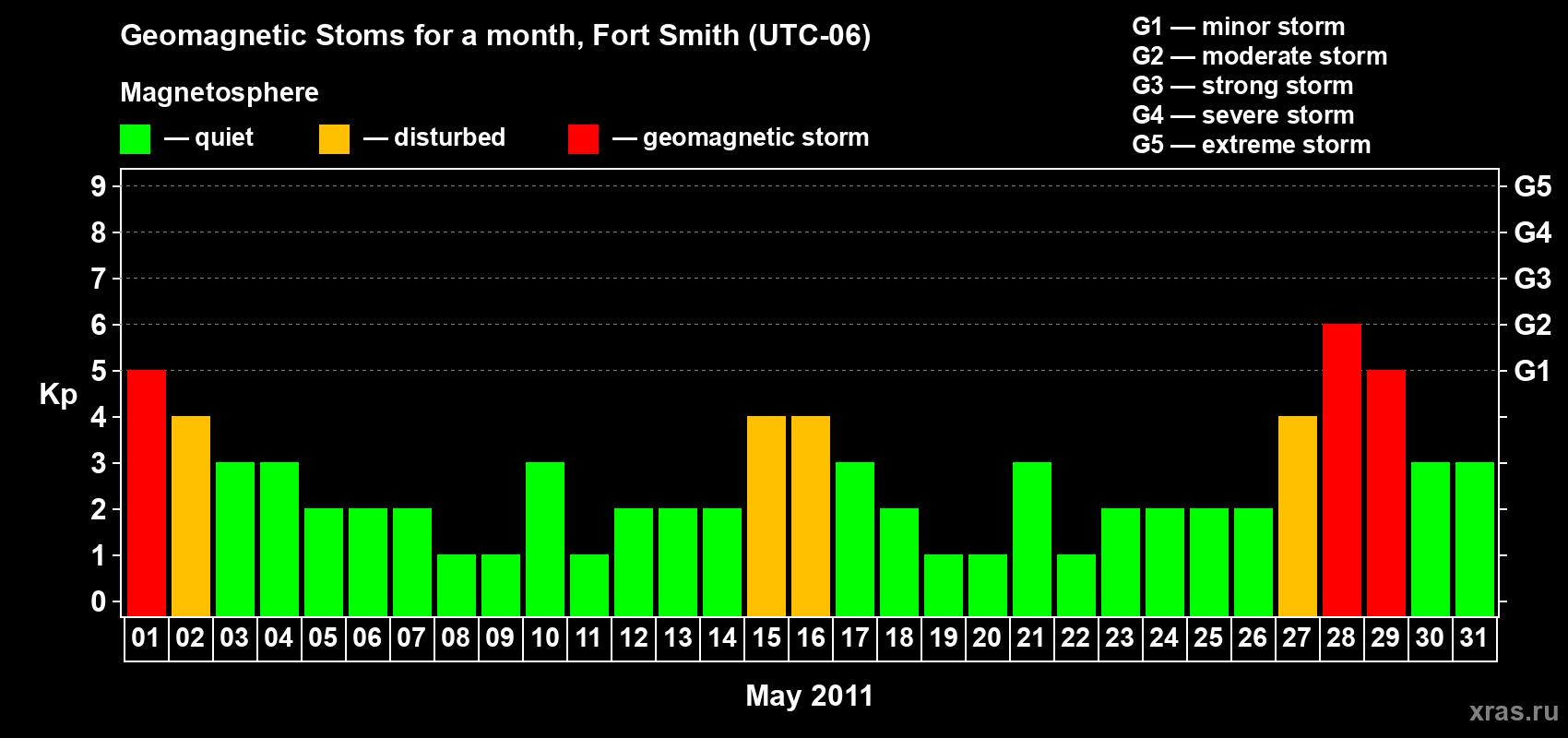This screenshot has width=1568, height=738.
Task: Click the date label 20
Action: [x=987, y=638]
